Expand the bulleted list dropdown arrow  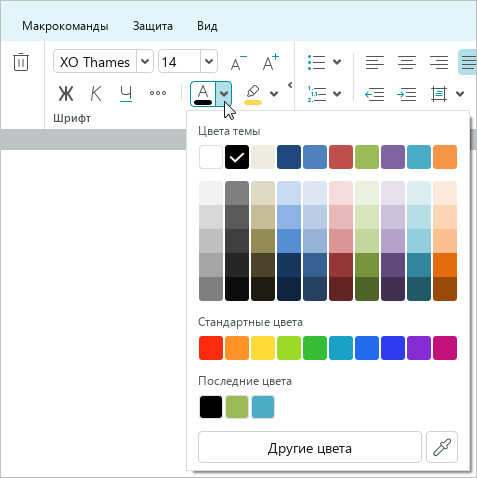point(337,62)
